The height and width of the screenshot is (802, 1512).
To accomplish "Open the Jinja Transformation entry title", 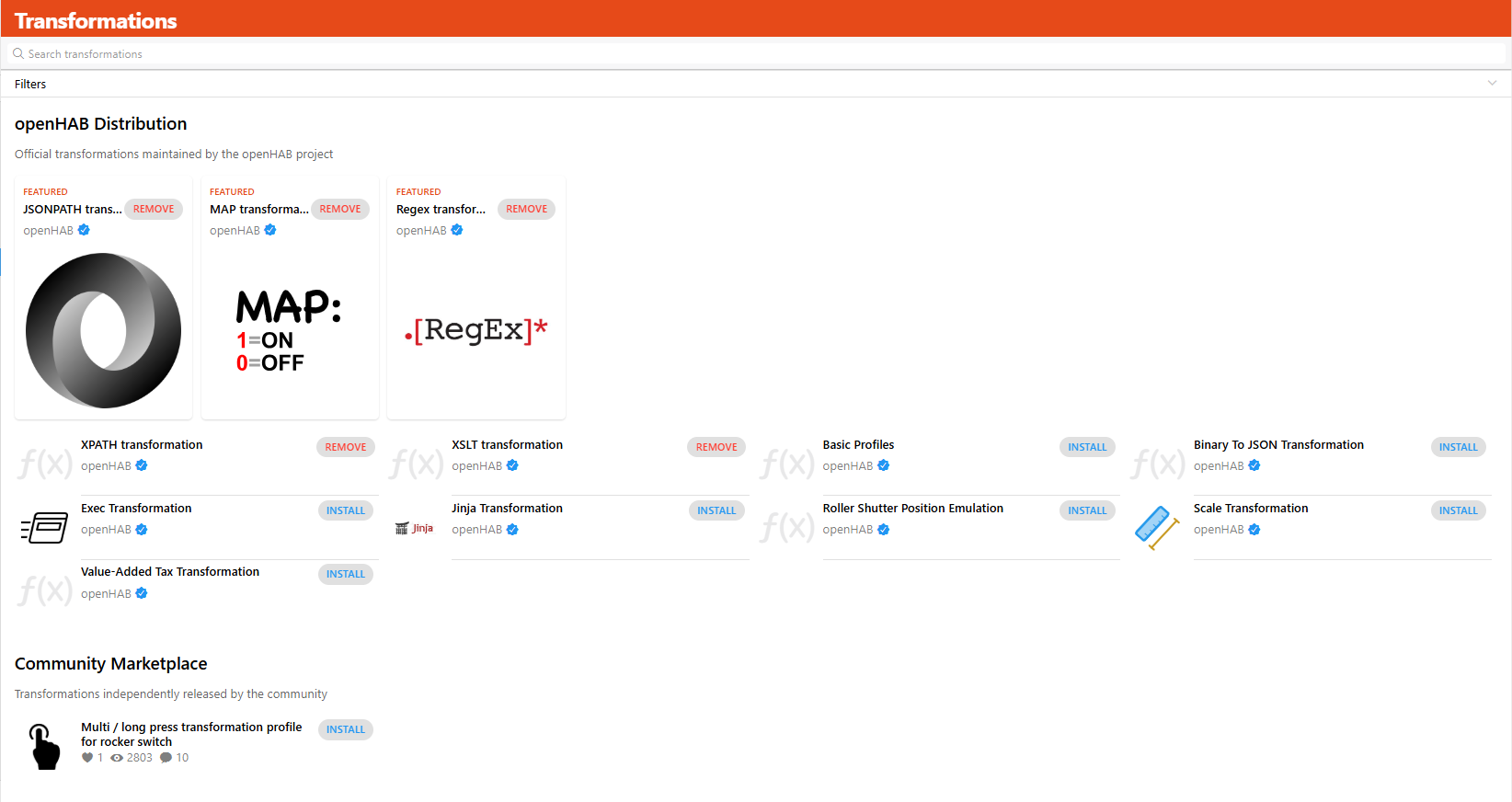I will click(x=507, y=508).
